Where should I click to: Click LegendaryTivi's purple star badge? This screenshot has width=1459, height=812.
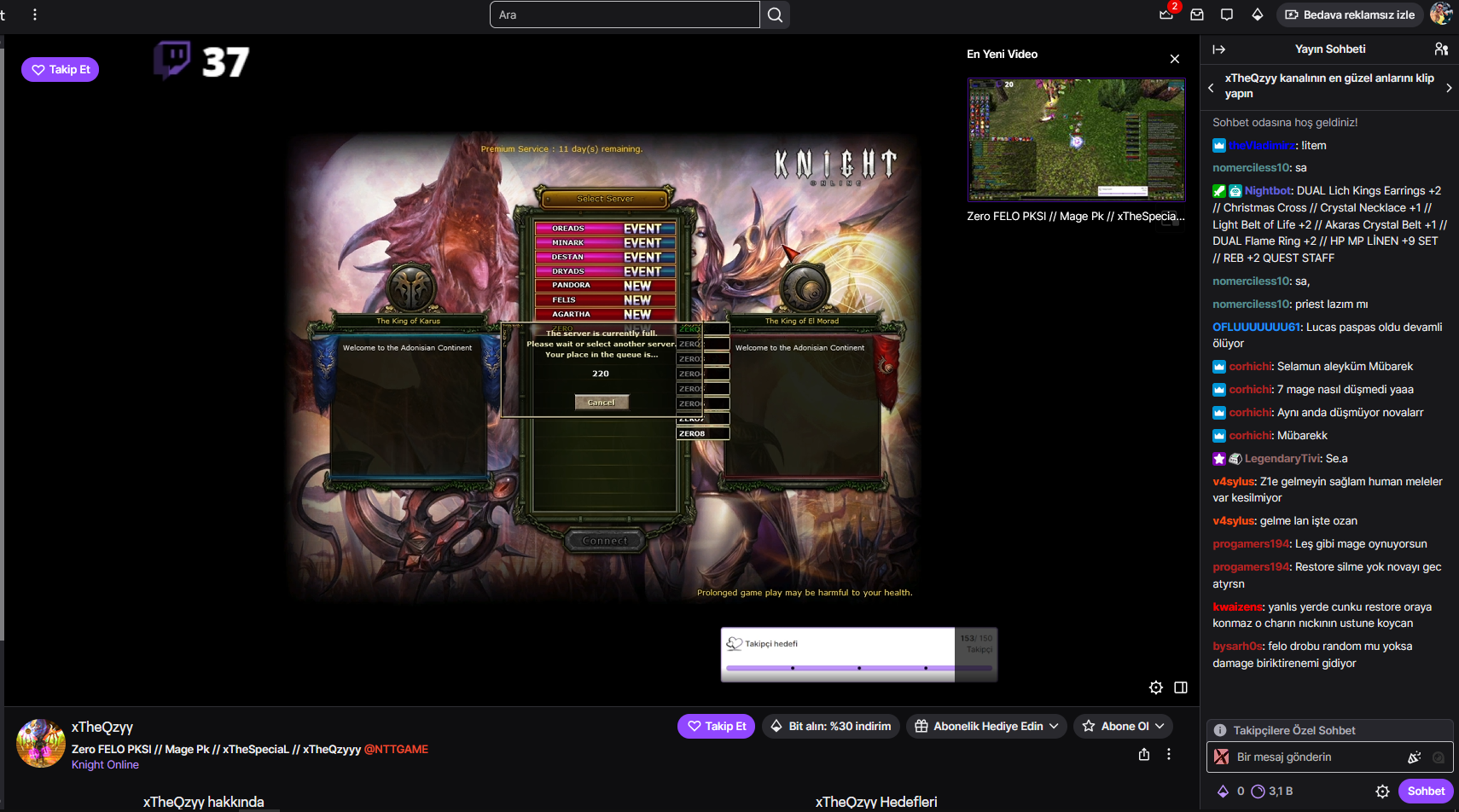(x=1219, y=459)
